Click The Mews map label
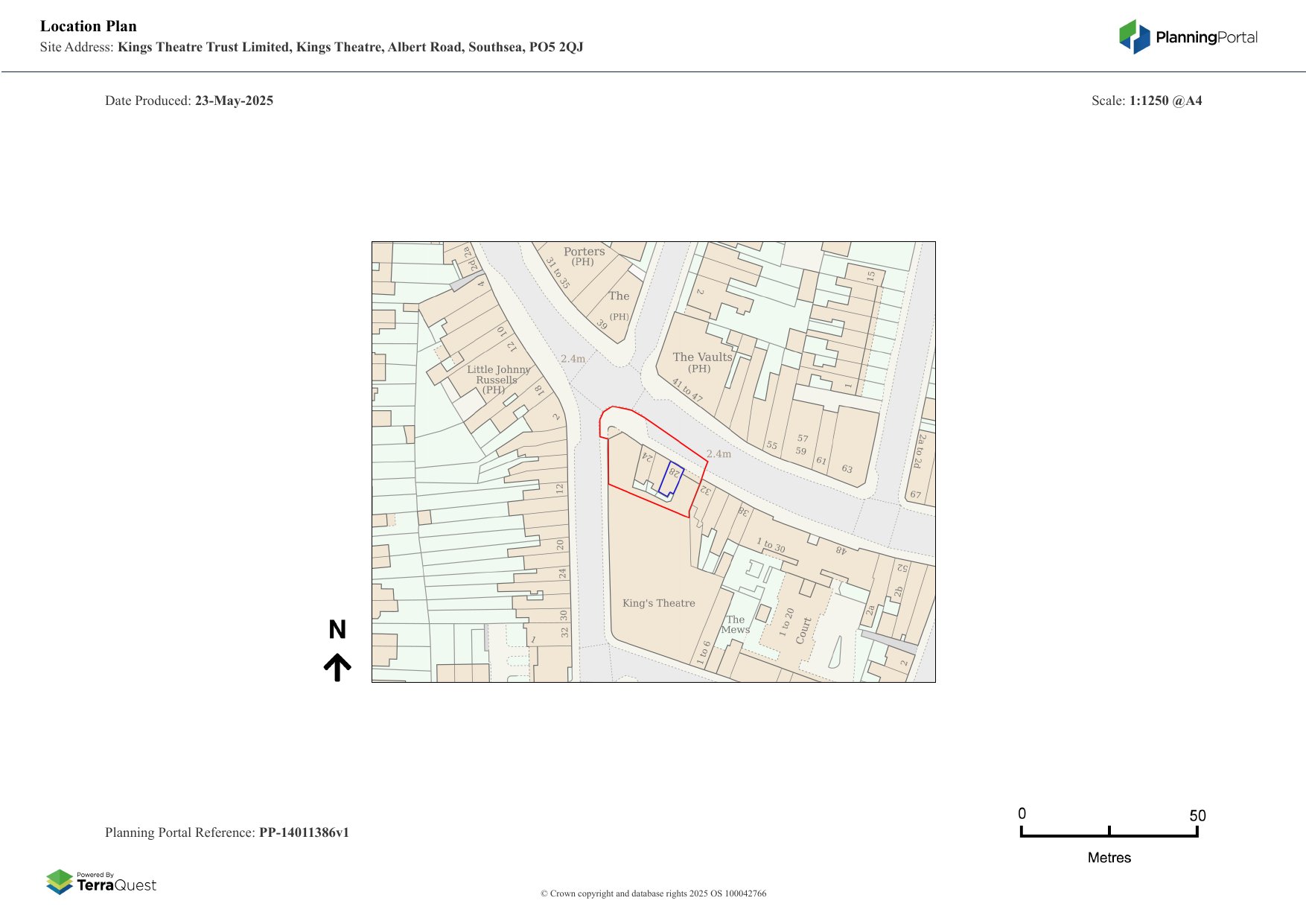Viewport: 1306px width, 924px height. coord(735,625)
